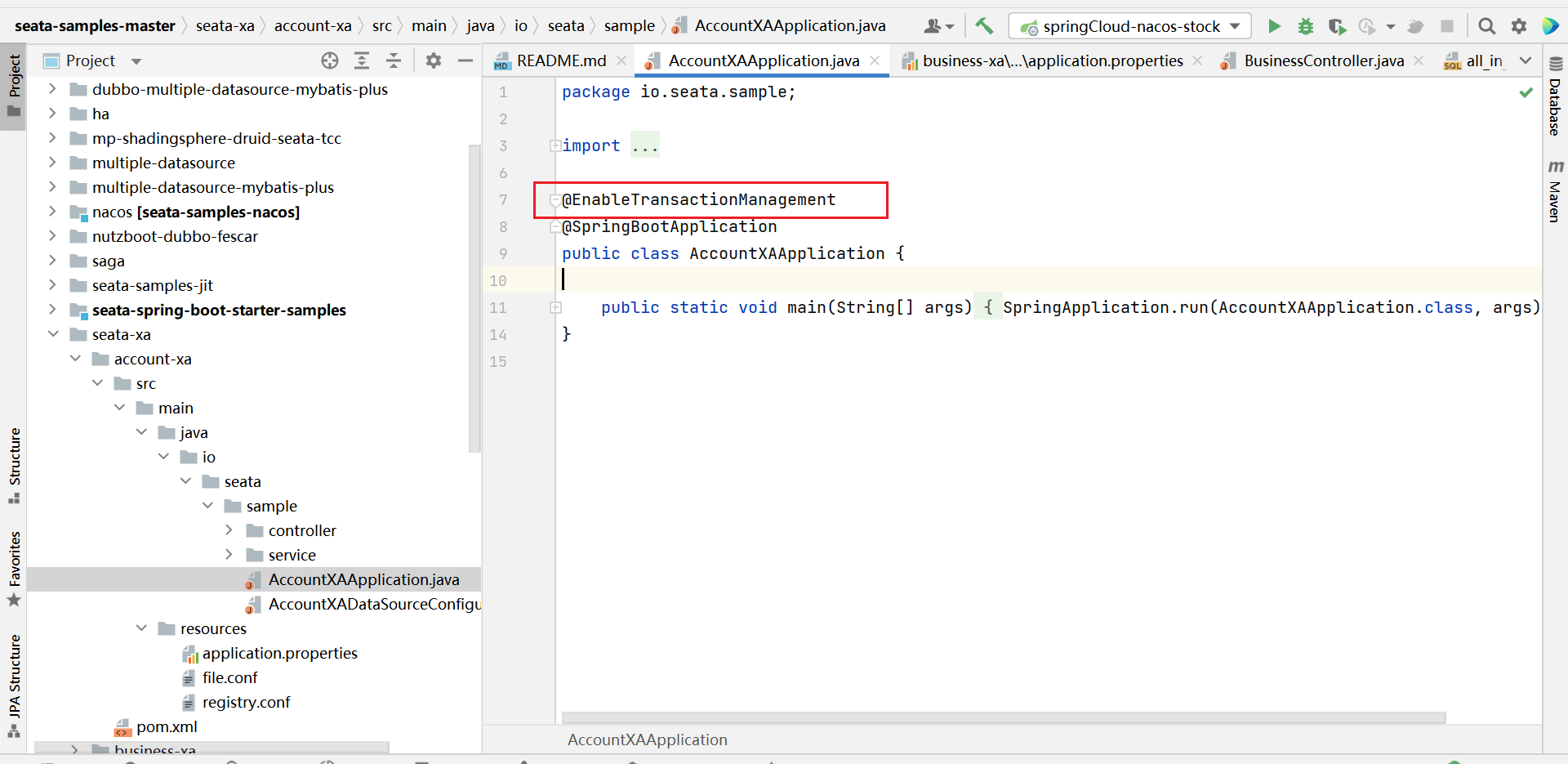Unfold the main method body
The width and height of the screenshot is (1568, 764).
(x=555, y=308)
